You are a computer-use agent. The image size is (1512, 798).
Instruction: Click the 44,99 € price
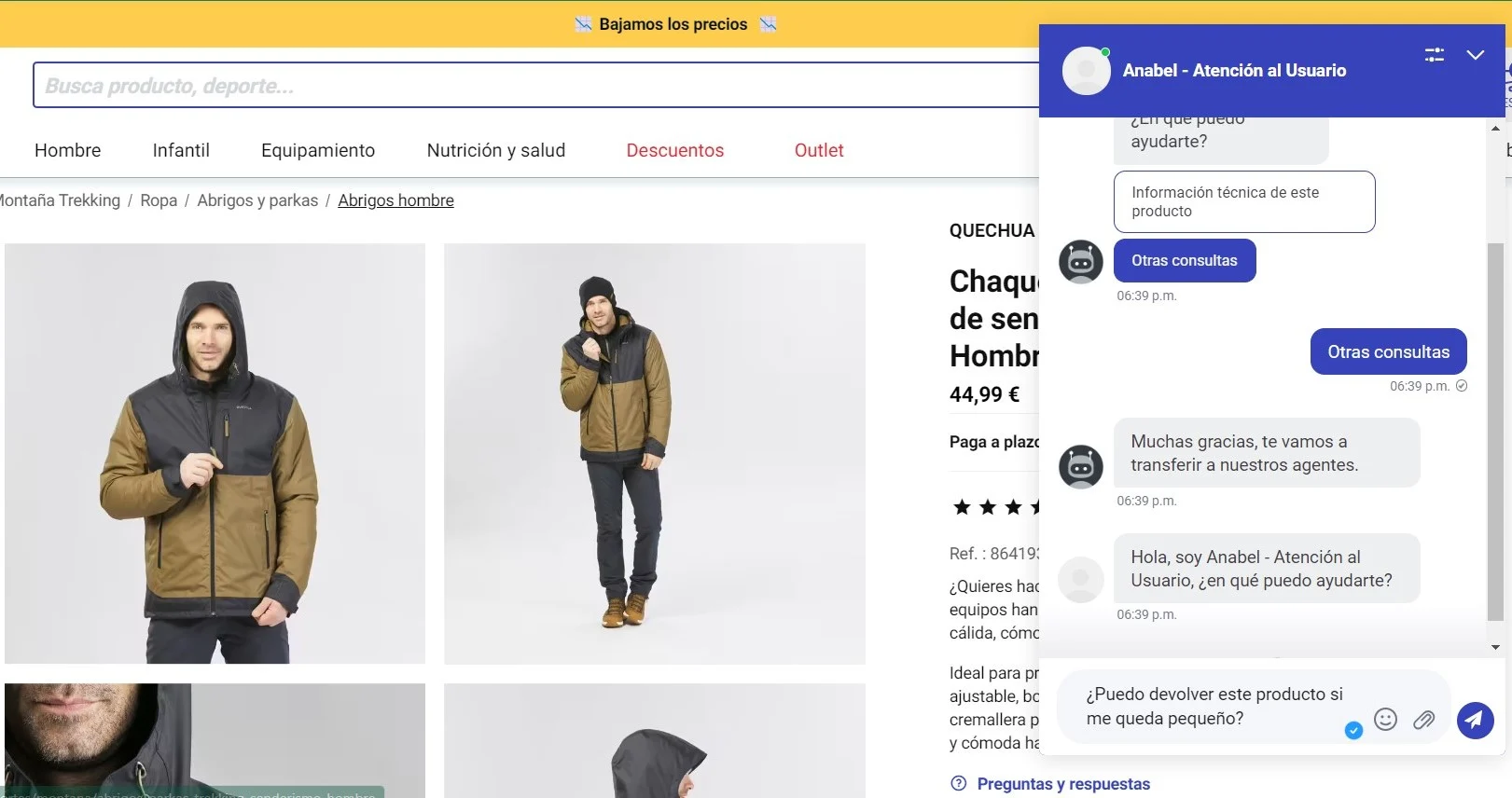tap(985, 394)
